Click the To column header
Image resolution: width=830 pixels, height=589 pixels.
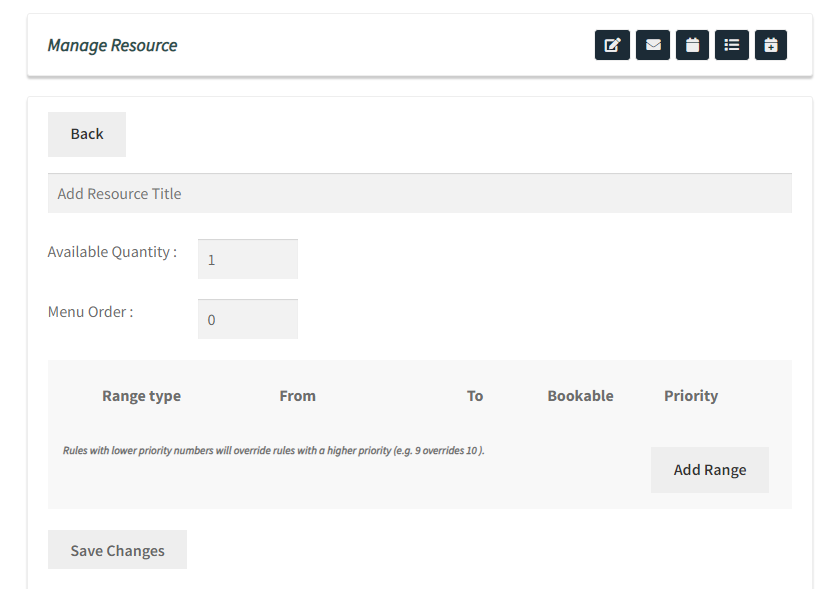[475, 396]
